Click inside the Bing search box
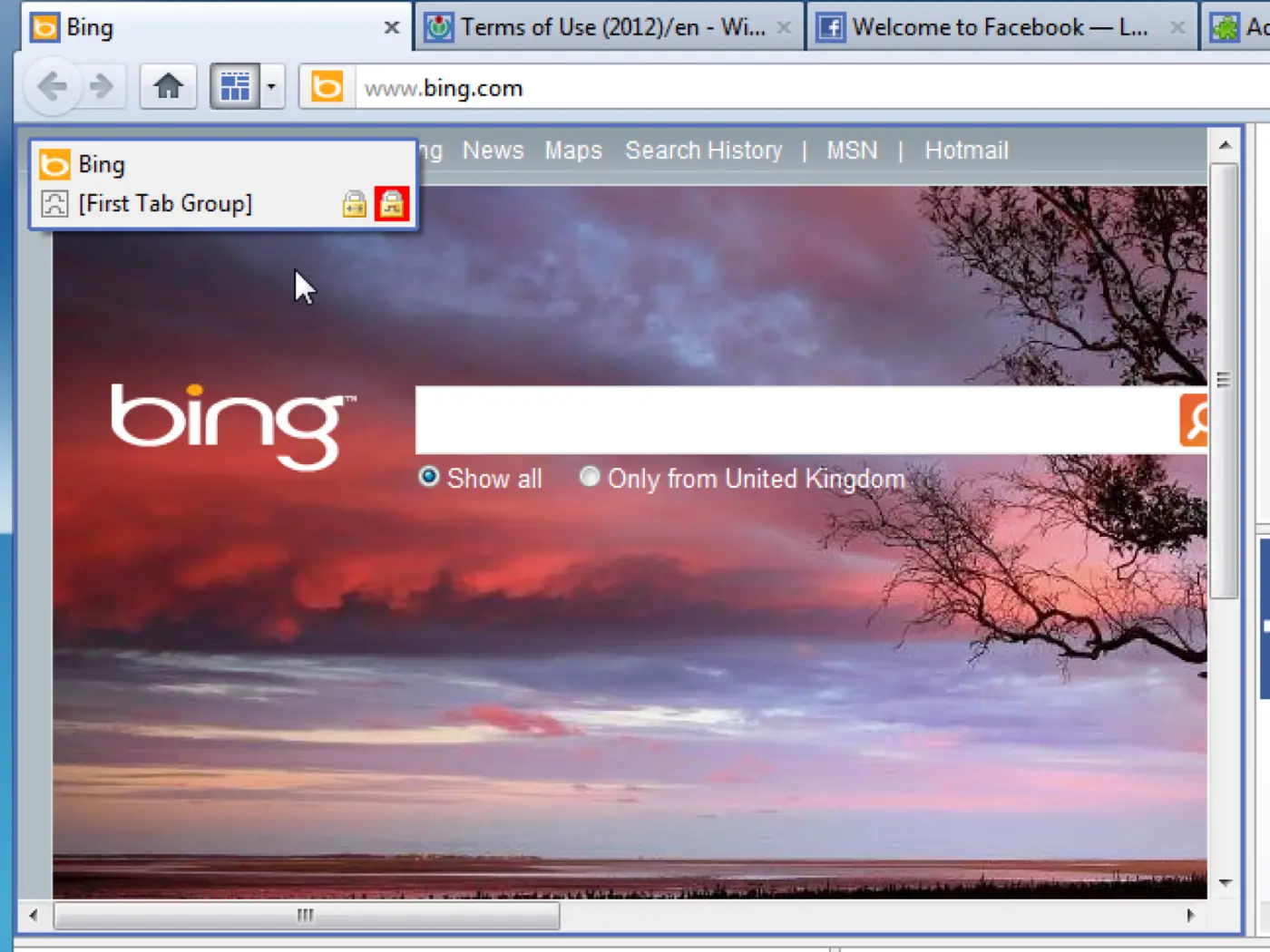This screenshot has height=952, width=1270. point(796,420)
